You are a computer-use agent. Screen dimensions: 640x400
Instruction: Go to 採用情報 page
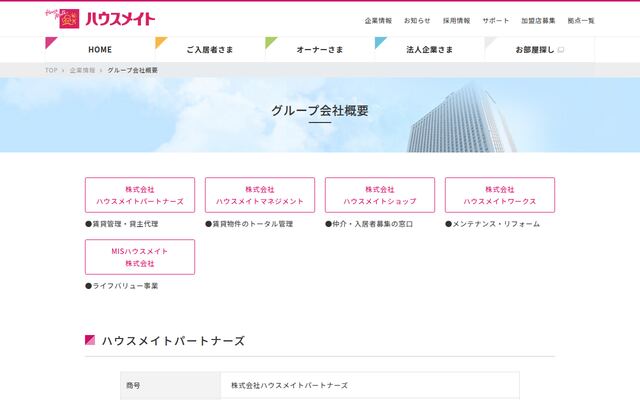pyautogui.click(x=456, y=20)
